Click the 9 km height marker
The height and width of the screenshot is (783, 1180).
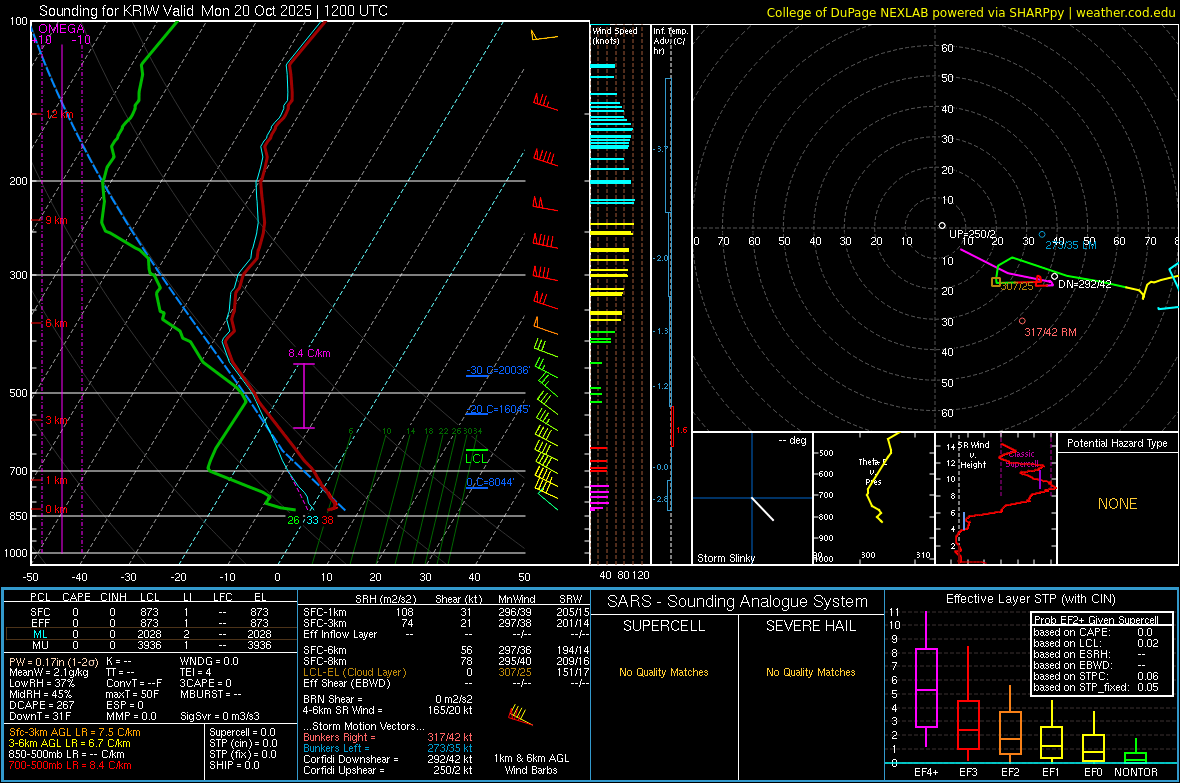[56, 221]
